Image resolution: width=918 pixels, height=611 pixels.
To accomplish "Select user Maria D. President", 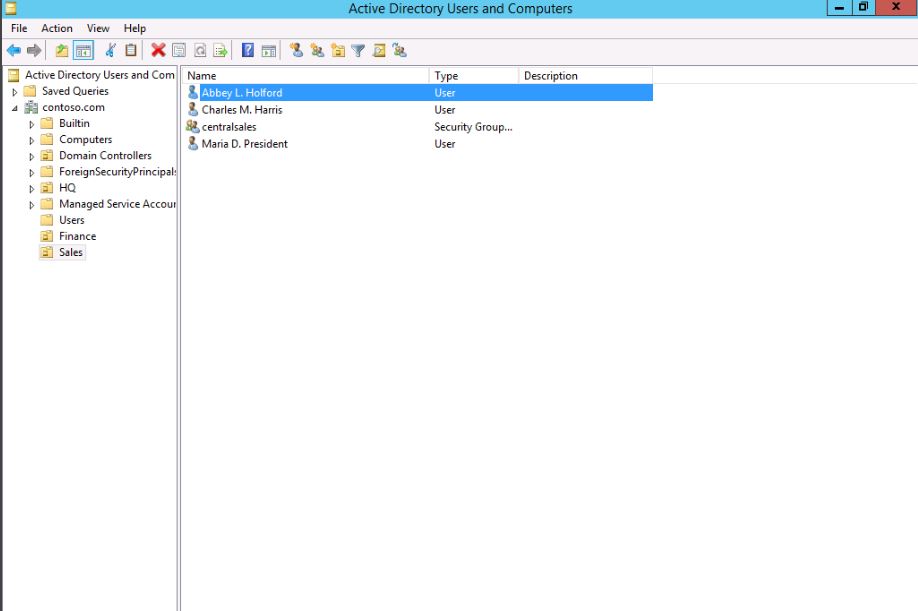I will (245, 143).
